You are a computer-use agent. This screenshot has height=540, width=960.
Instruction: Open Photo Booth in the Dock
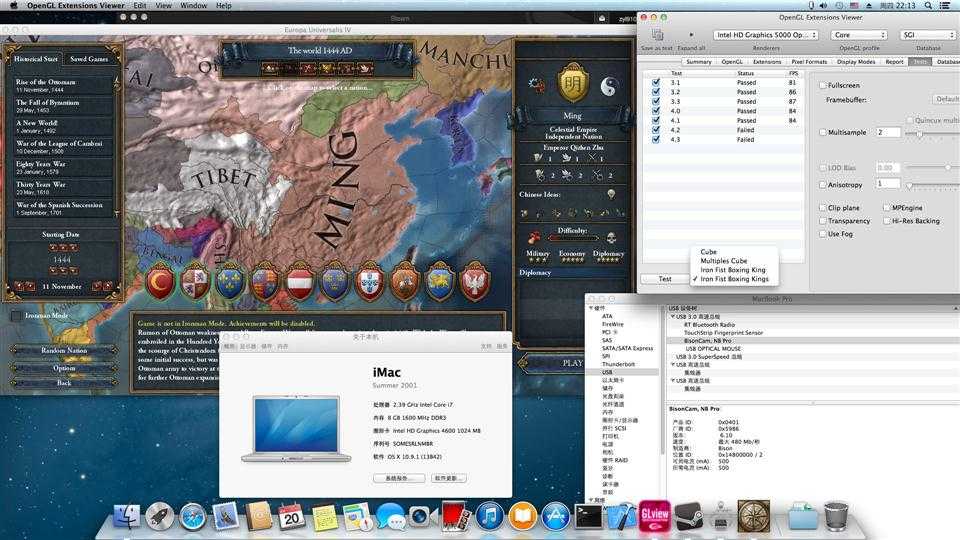(456, 516)
